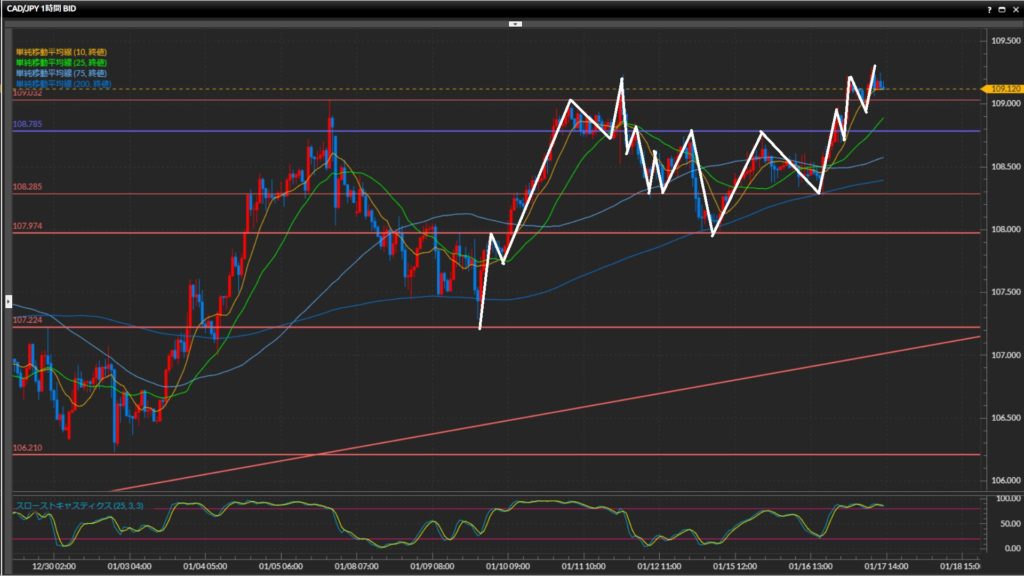Click the 107.500 price scale label
The image size is (1024, 576).
click(x=1003, y=292)
